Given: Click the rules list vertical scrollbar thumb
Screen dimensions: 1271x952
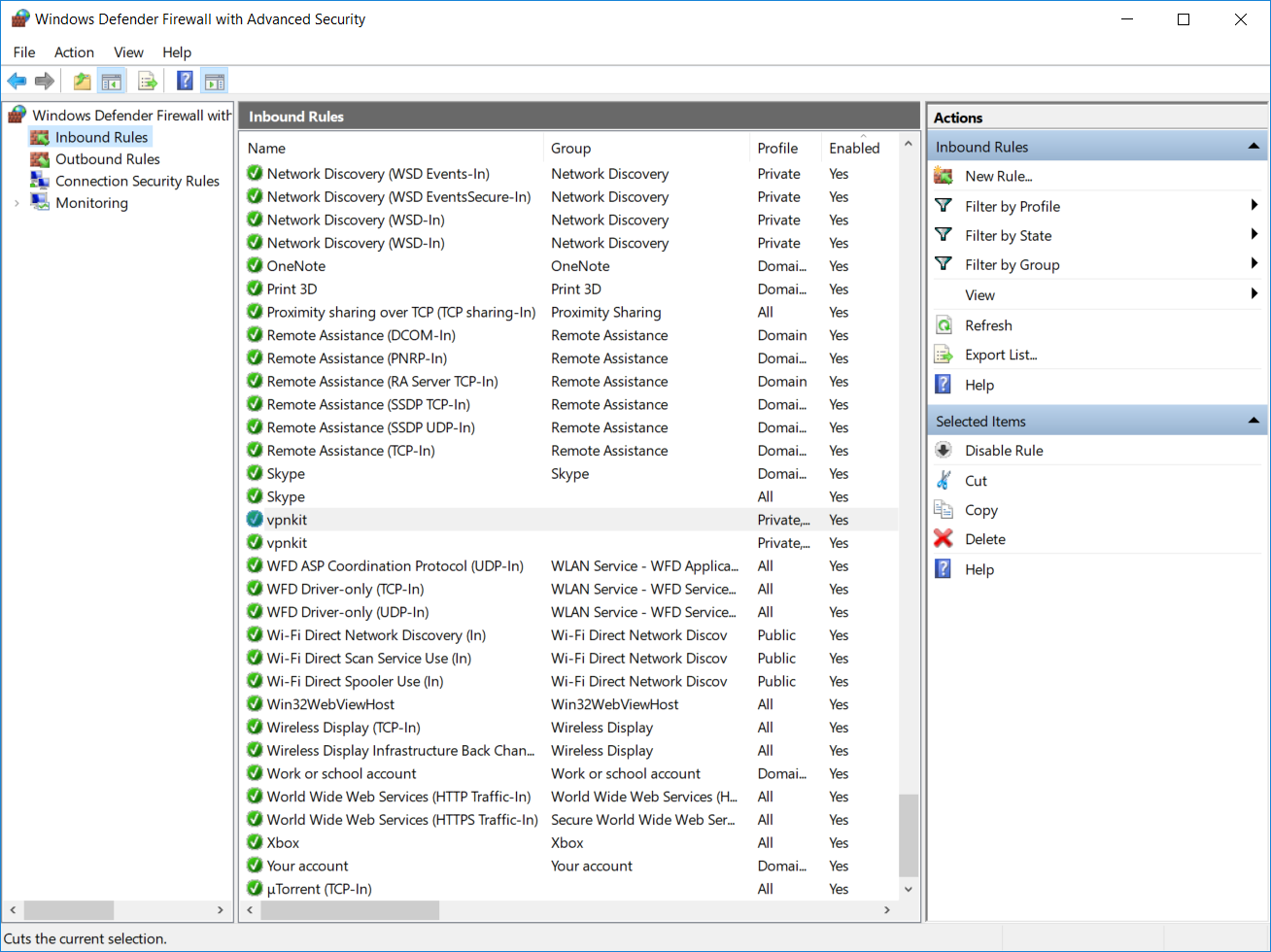Looking at the screenshot, I should [x=909, y=835].
